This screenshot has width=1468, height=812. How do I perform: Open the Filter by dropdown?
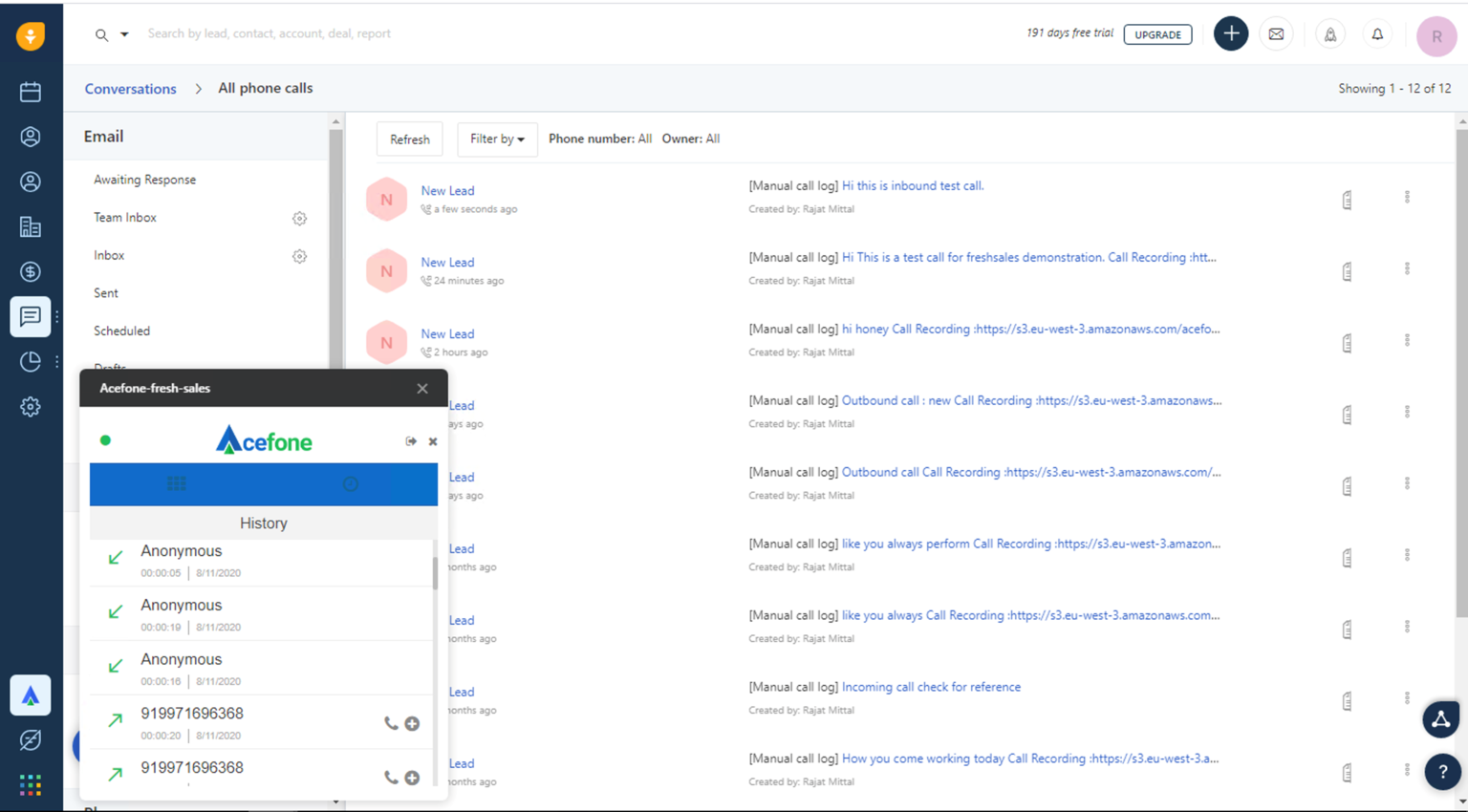pos(497,139)
